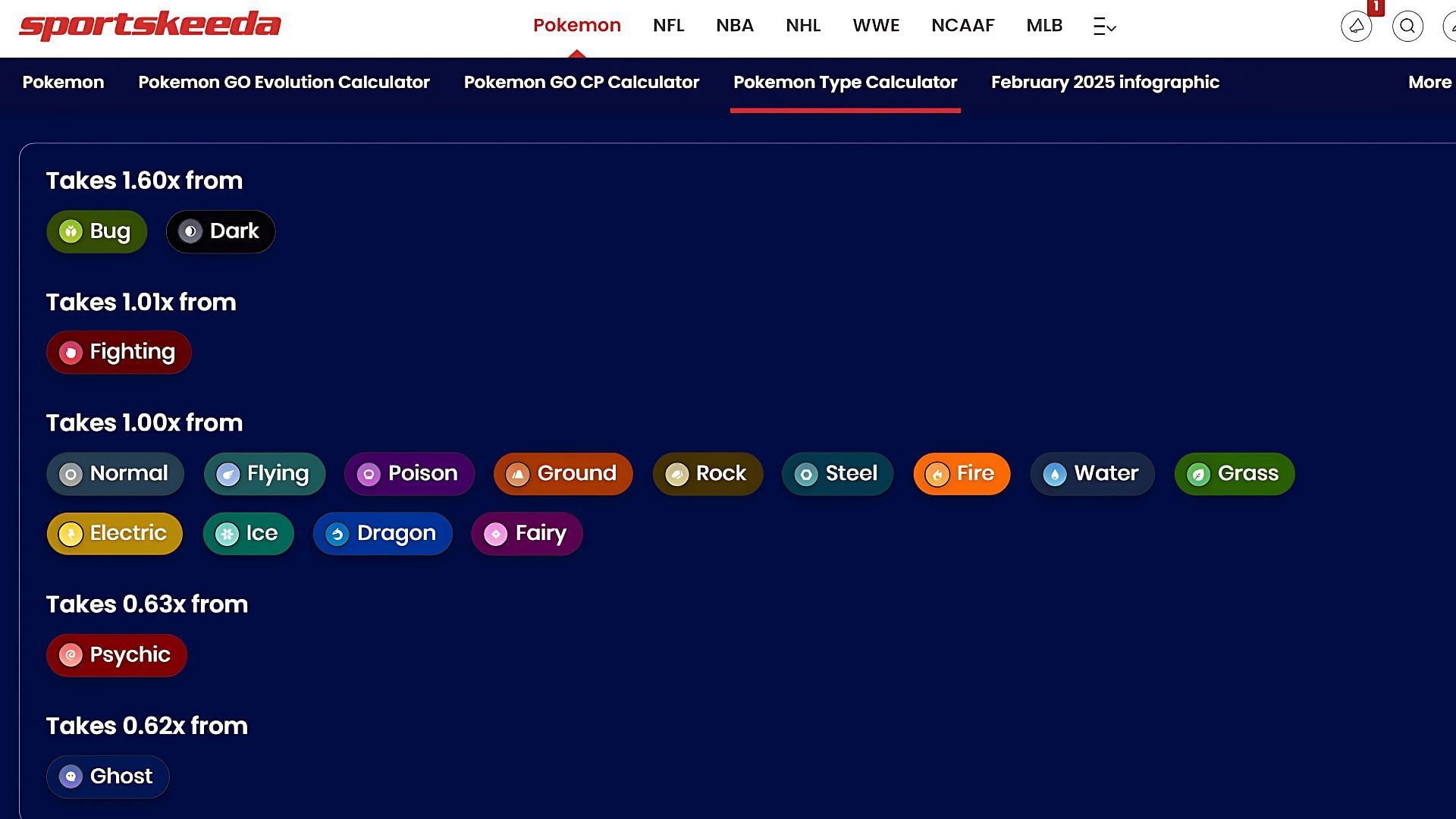Click the Rock type icon
The height and width of the screenshot is (819, 1456).
(x=677, y=475)
